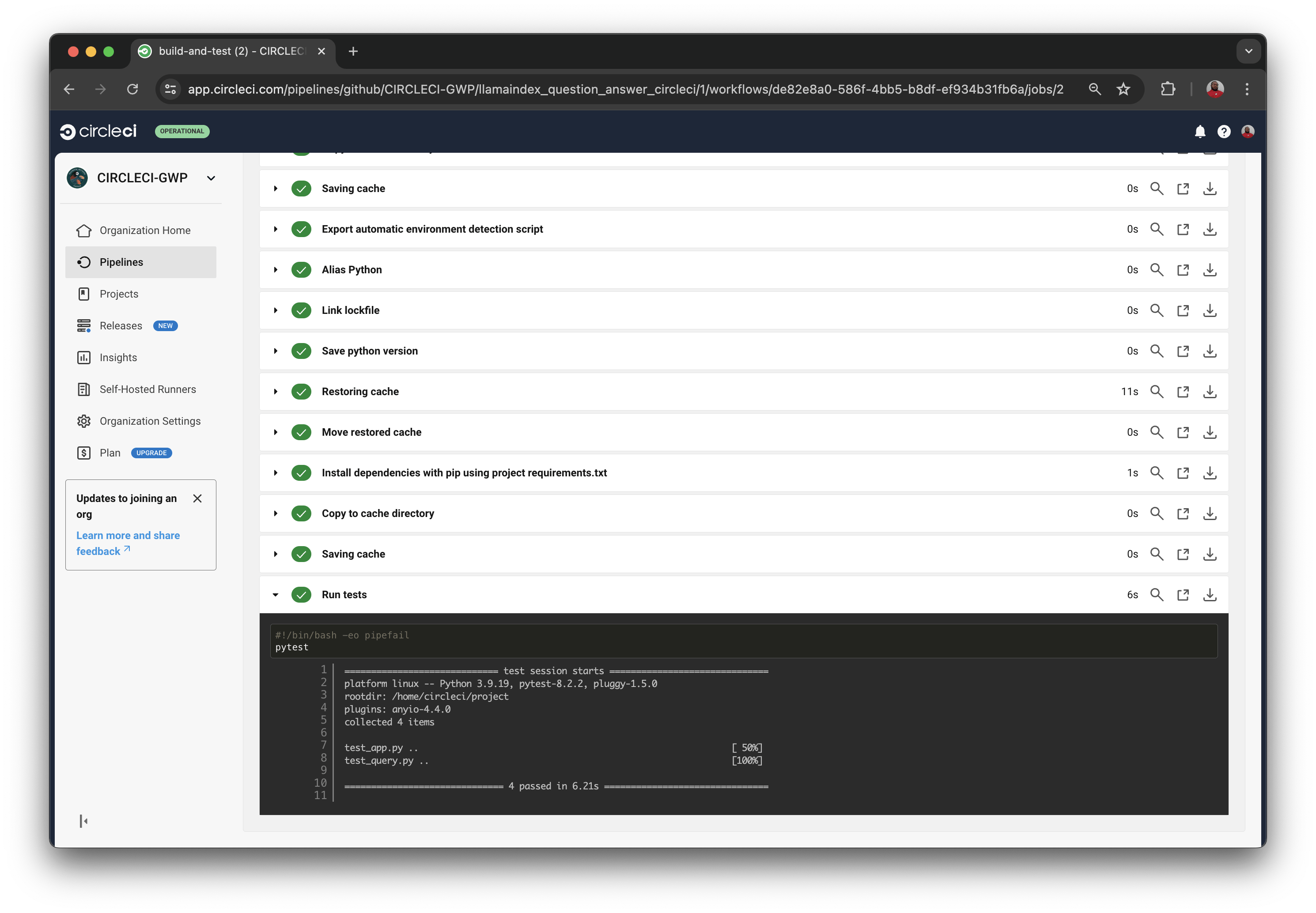Select Pipelines in the sidebar
The height and width of the screenshot is (913, 1316).
tap(121, 261)
